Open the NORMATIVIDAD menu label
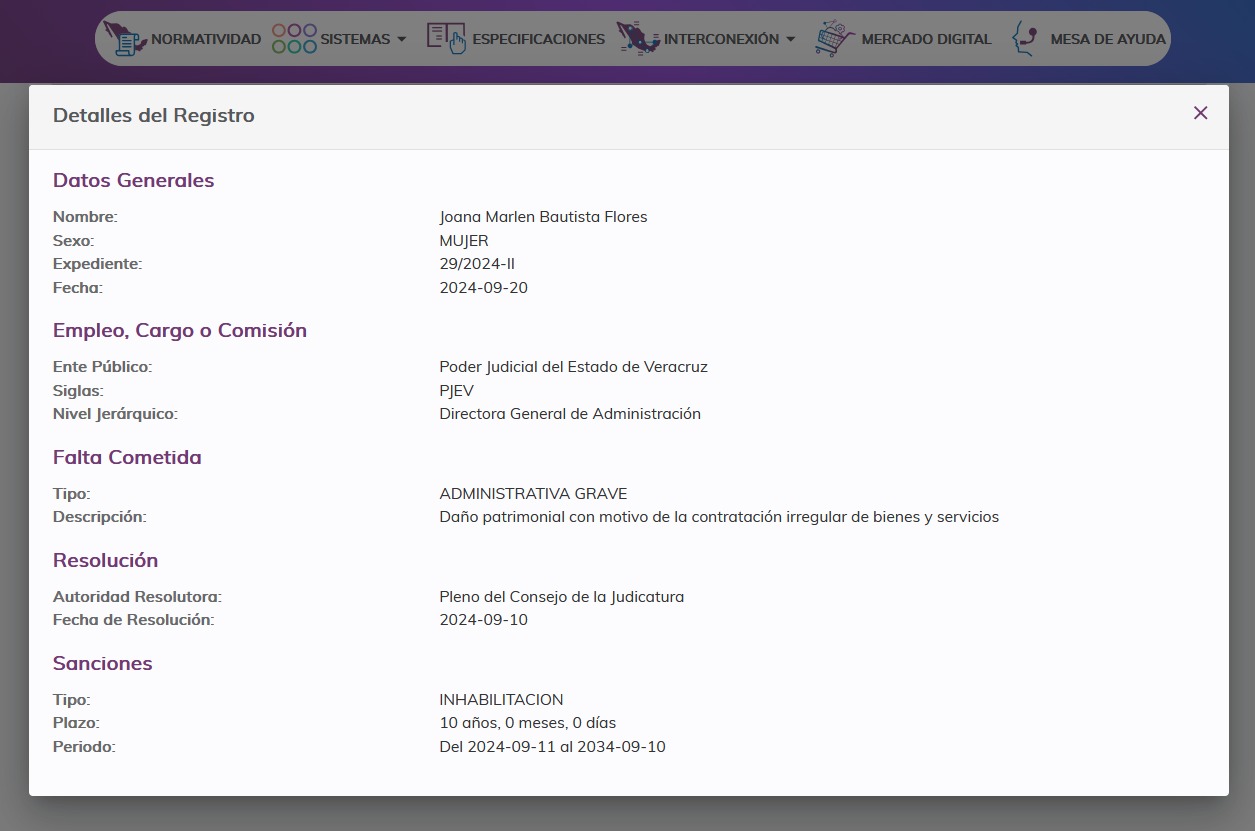 tap(205, 39)
